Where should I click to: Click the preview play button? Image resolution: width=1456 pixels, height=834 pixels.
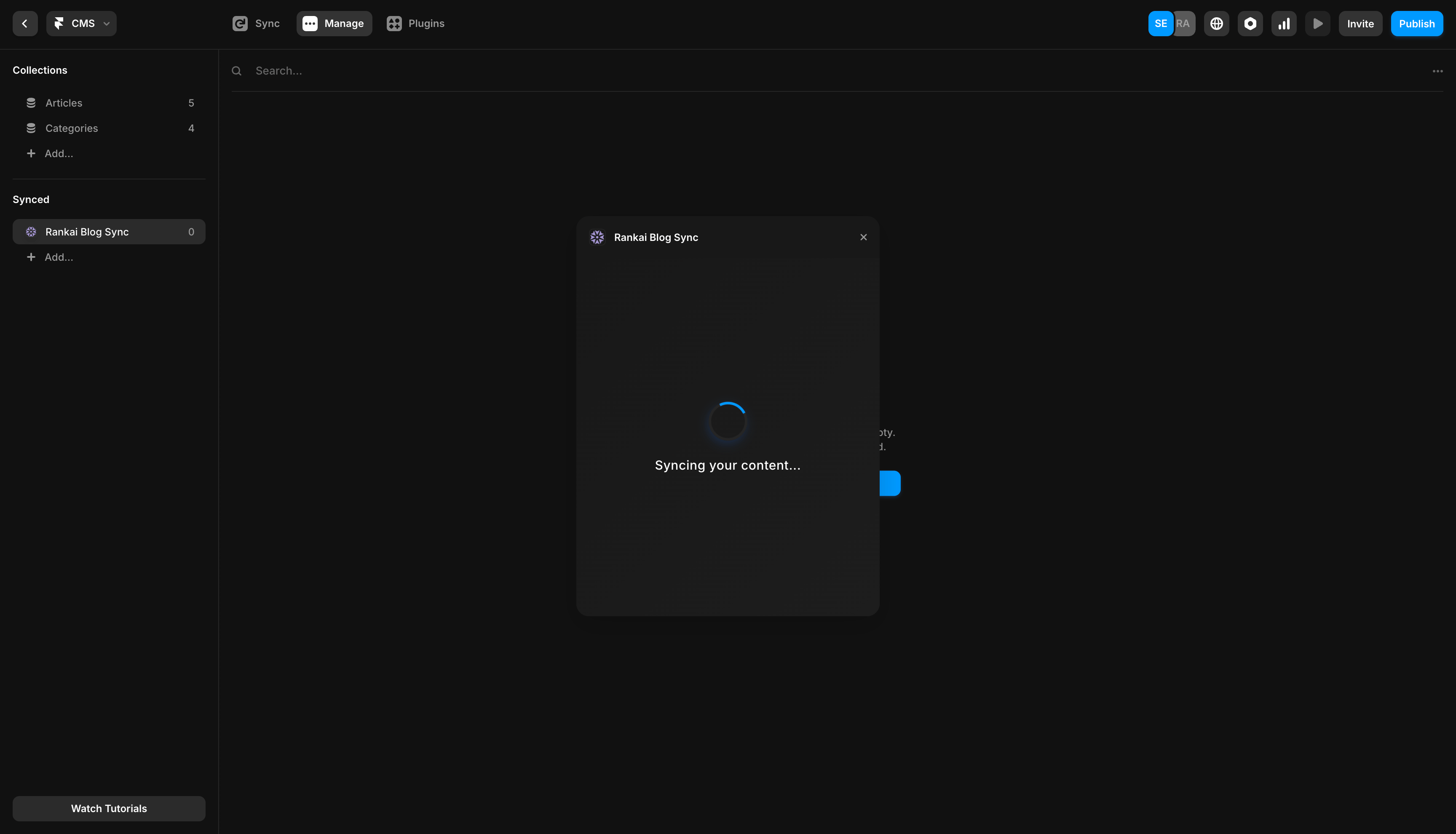(x=1318, y=24)
